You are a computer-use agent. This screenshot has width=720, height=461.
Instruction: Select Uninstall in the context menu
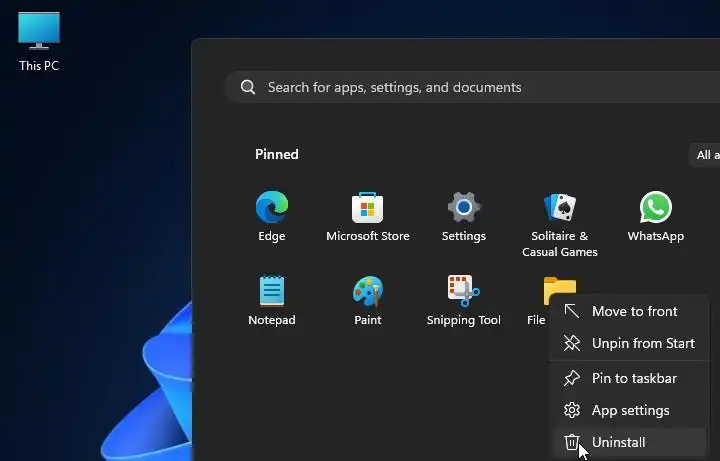point(630,442)
